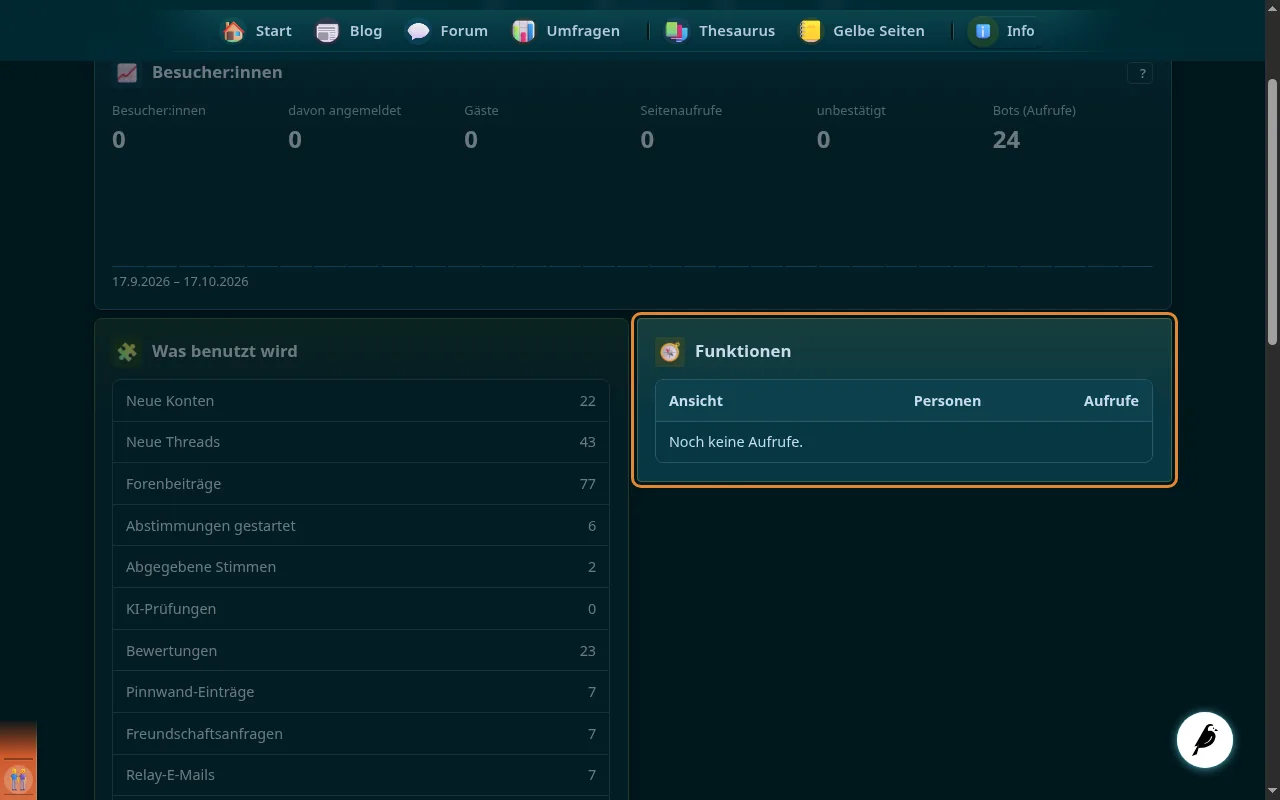Go to the Forum menu item
Viewport: 1280px width, 800px height.
coord(448,31)
